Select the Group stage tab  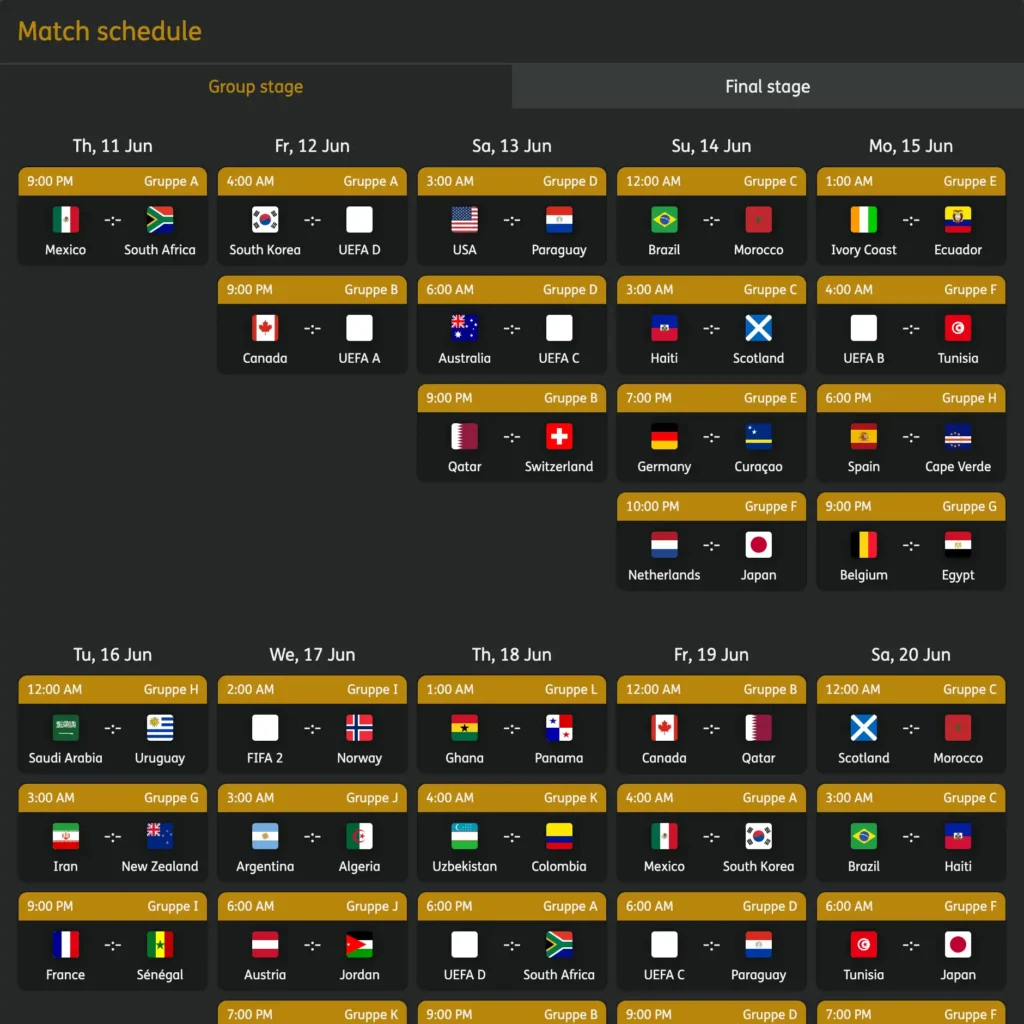pos(255,87)
